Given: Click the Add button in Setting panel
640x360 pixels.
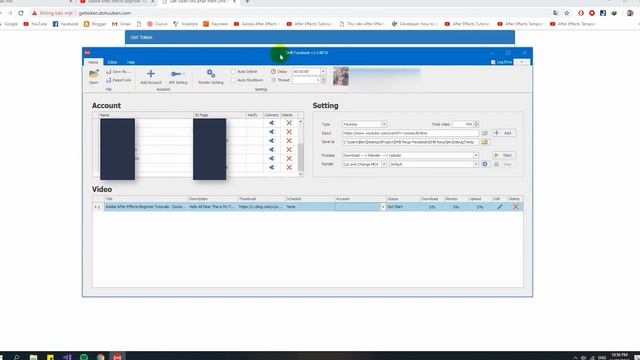Looking at the screenshot, I should click(504, 133).
